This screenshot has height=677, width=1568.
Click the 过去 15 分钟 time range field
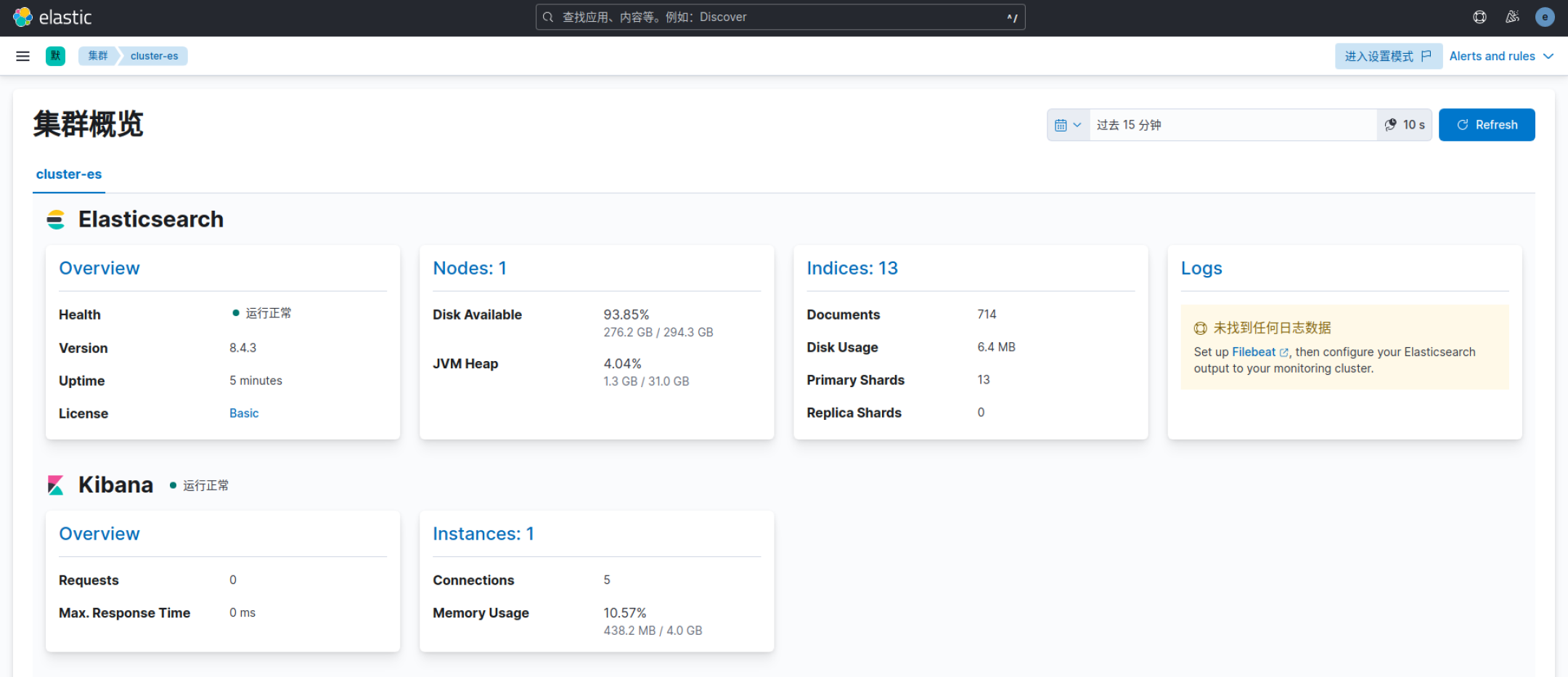(x=1233, y=125)
